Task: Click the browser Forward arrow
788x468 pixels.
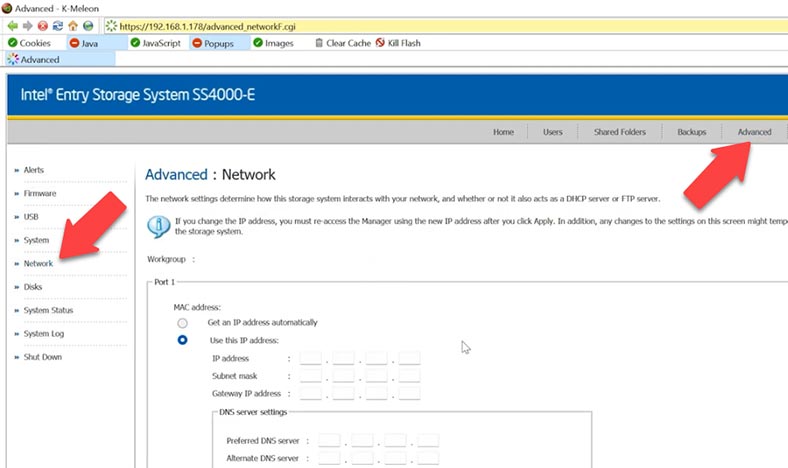Action: (x=28, y=26)
